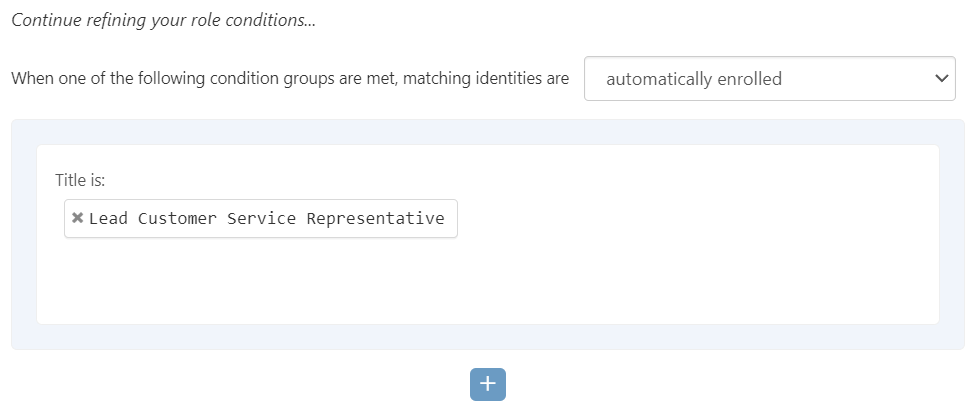Click the word "Representative" in the title tag

click(x=375, y=218)
